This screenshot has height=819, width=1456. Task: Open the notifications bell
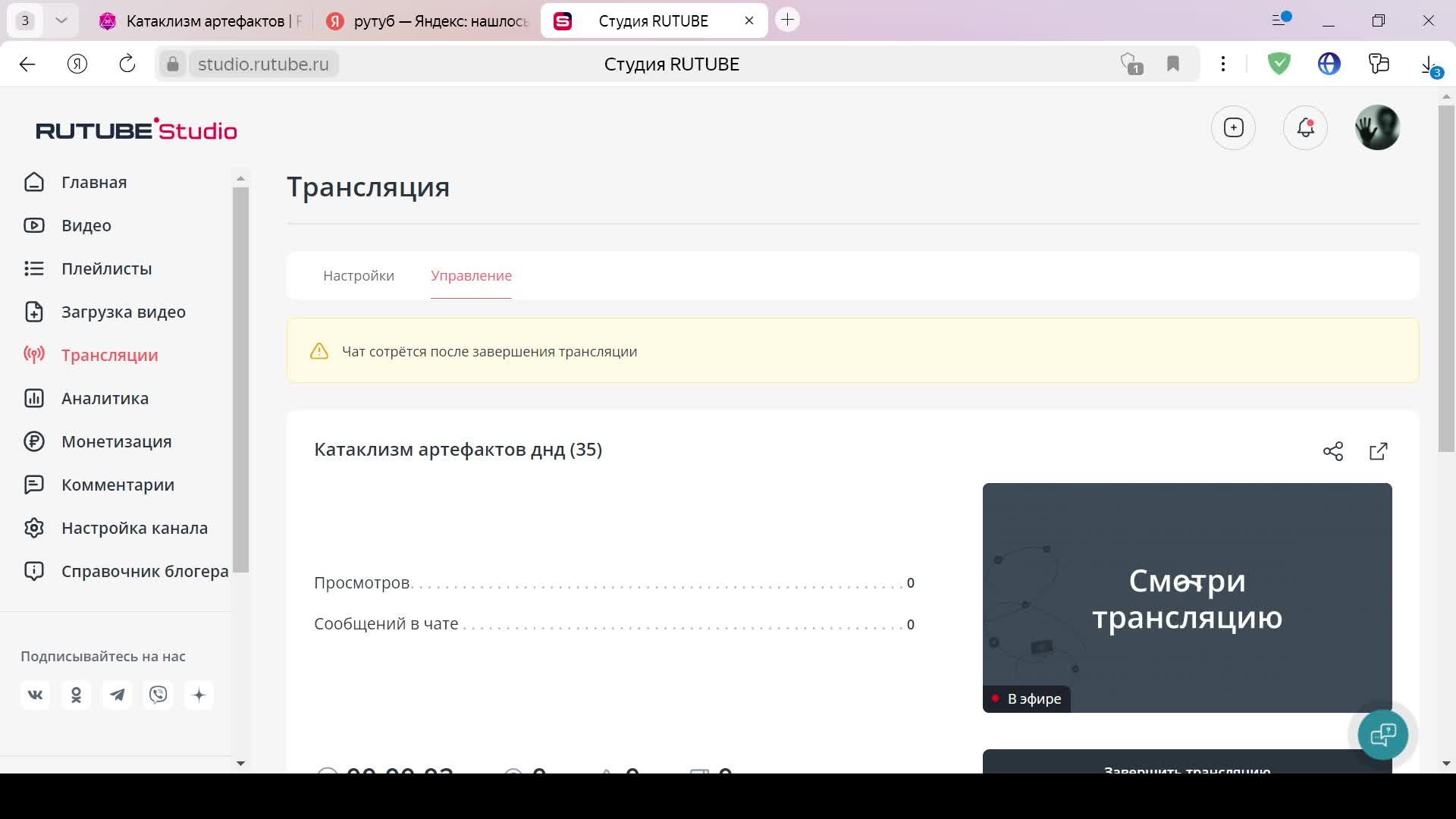[x=1305, y=127]
